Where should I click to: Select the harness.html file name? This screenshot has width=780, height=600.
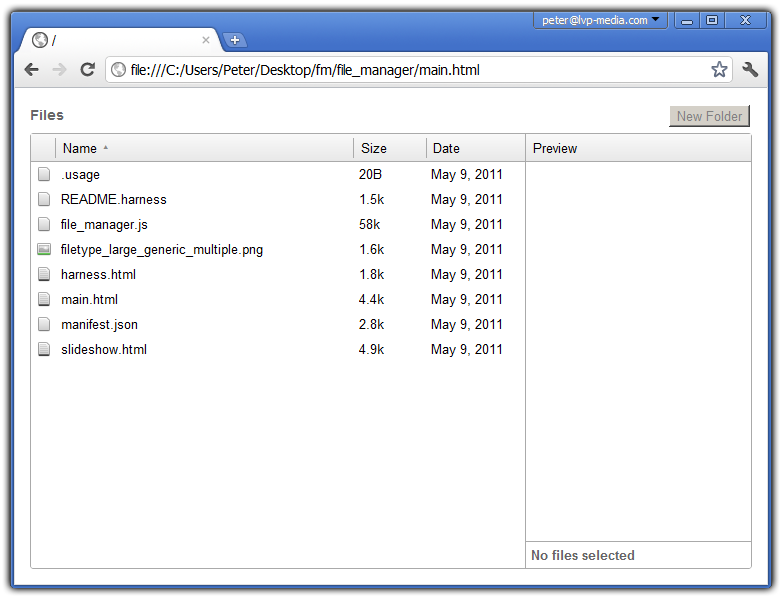(x=98, y=275)
